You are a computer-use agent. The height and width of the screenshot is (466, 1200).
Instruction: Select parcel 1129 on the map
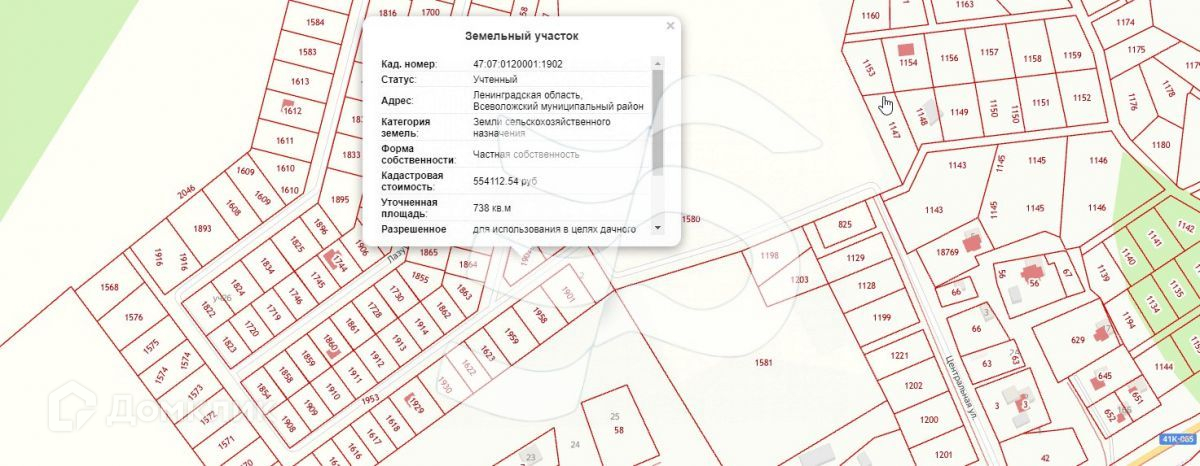click(855, 259)
